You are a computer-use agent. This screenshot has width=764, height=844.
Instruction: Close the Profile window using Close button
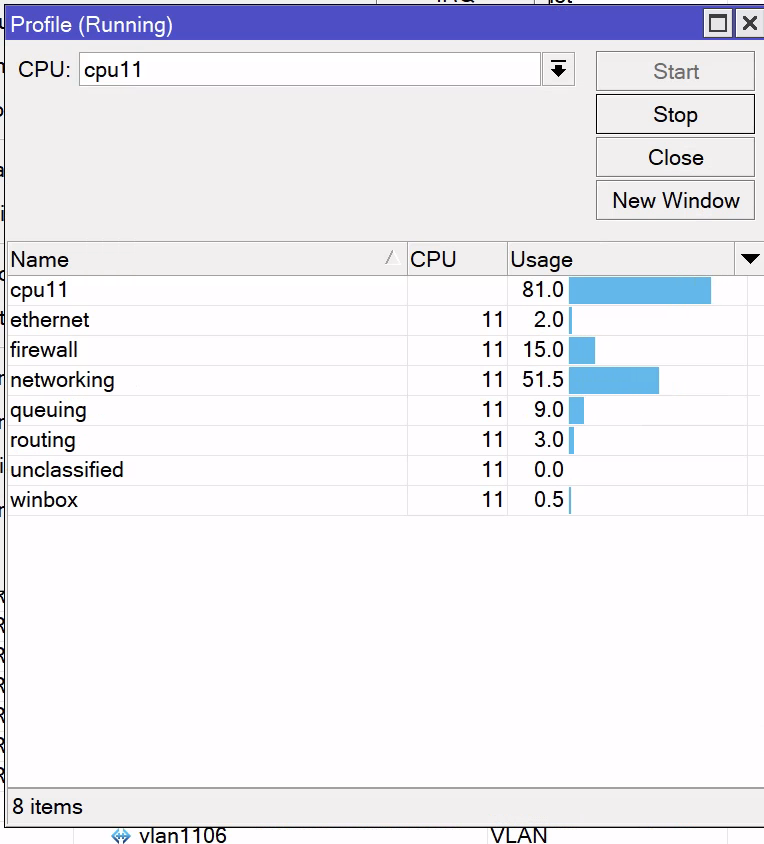(674, 157)
